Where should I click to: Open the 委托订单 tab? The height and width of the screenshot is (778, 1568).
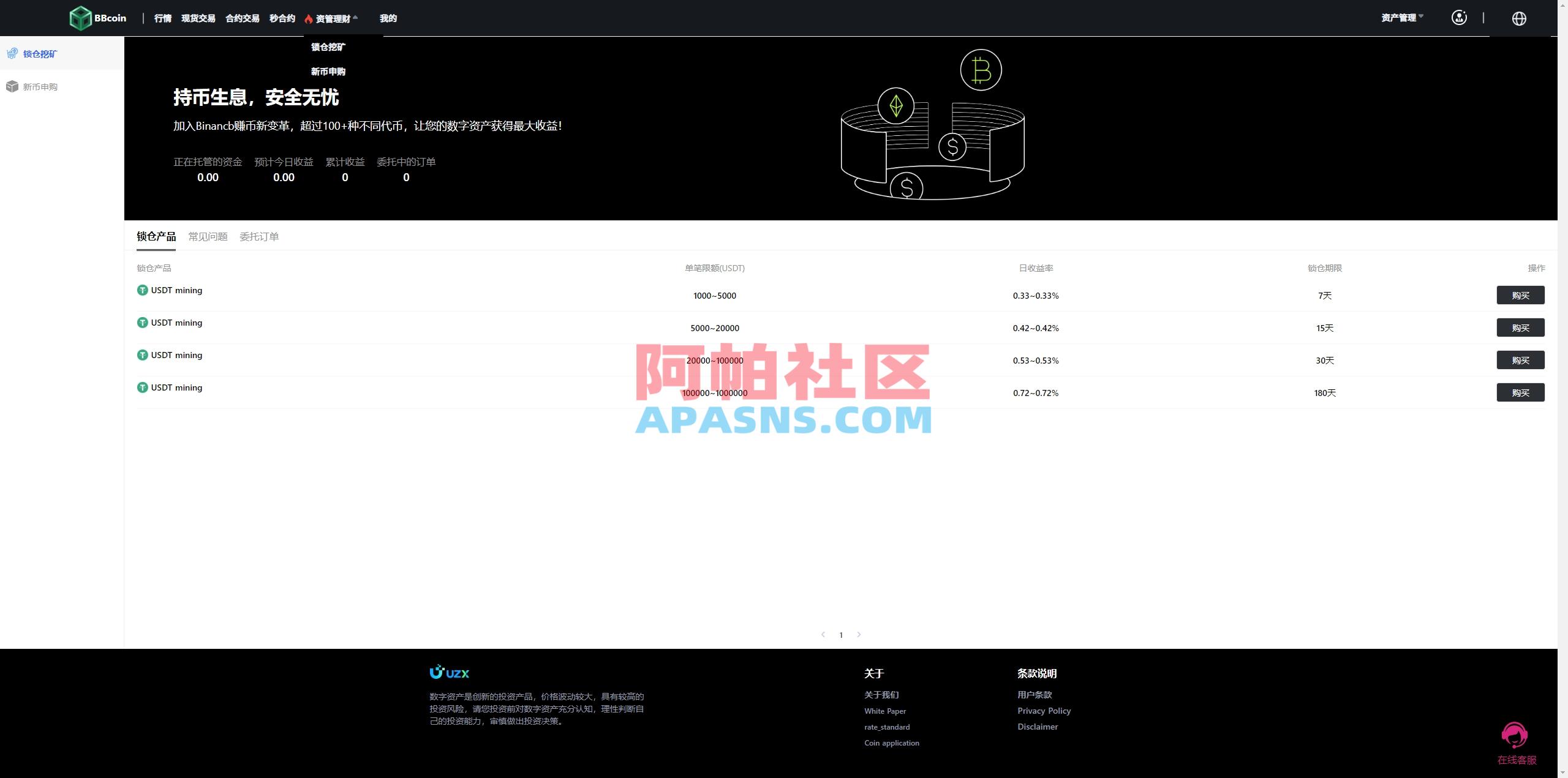pos(259,236)
